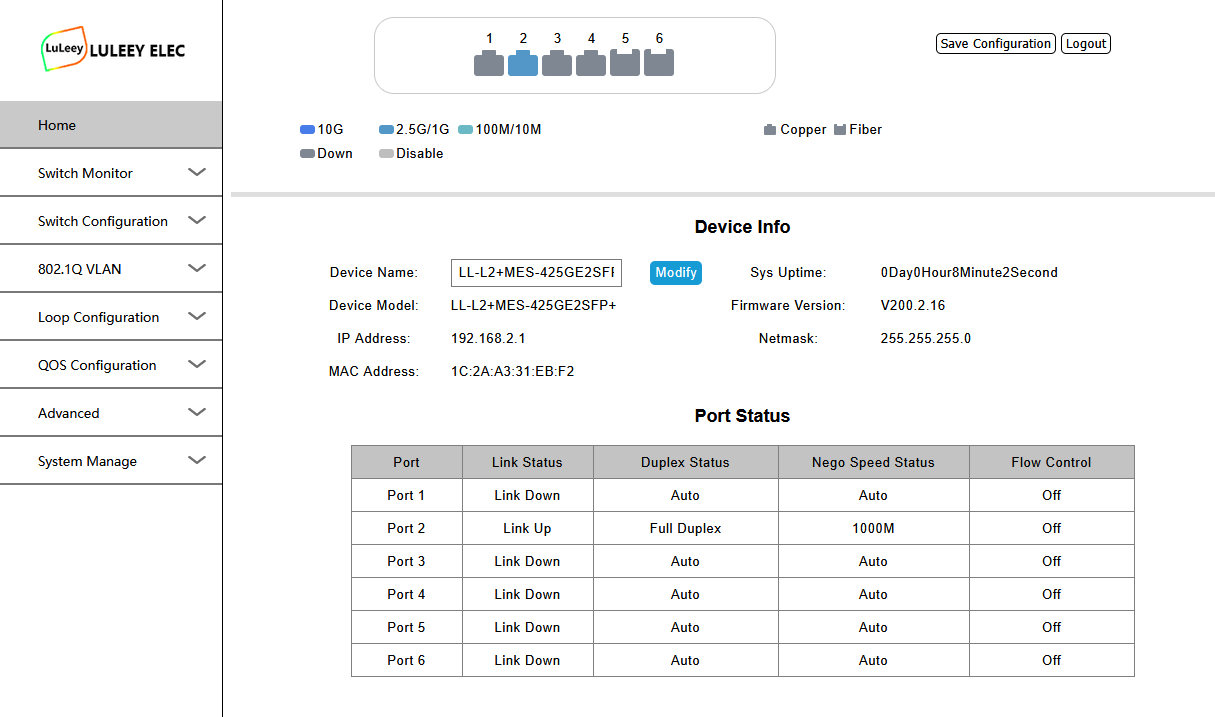Click Port 1 table cell
The height and width of the screenshot is (717, 1215).
click(407, 495)
